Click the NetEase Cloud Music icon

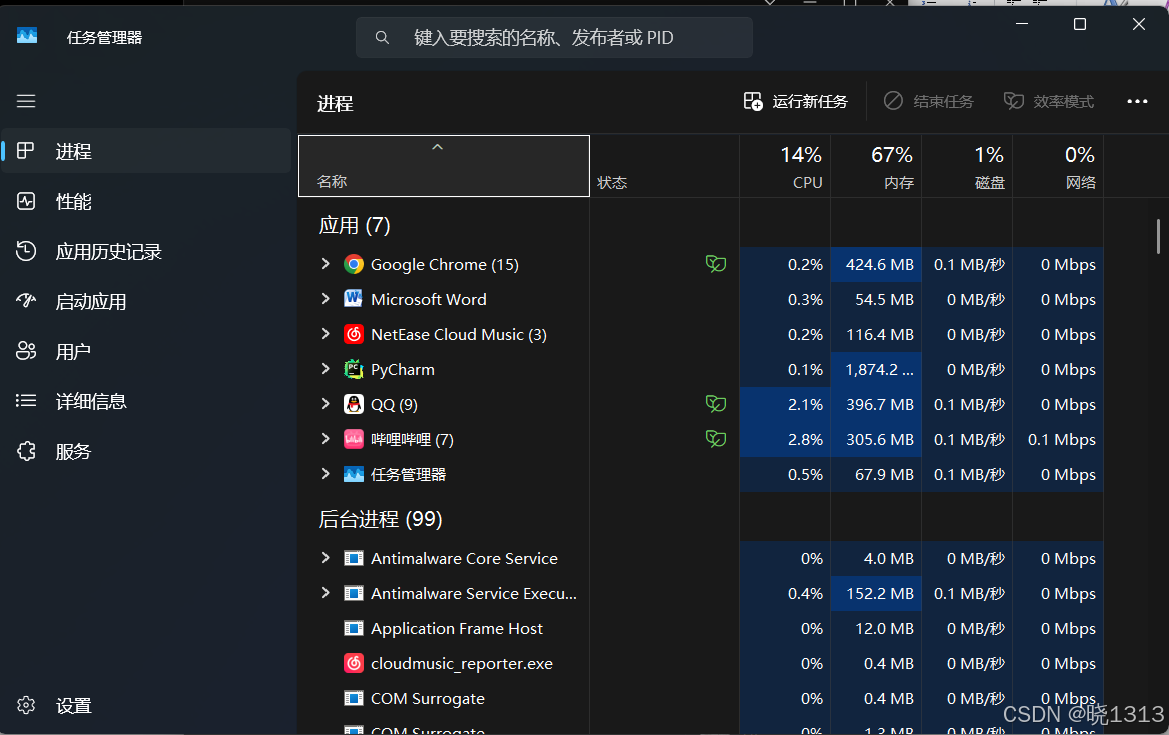click(x=353, y=334)
